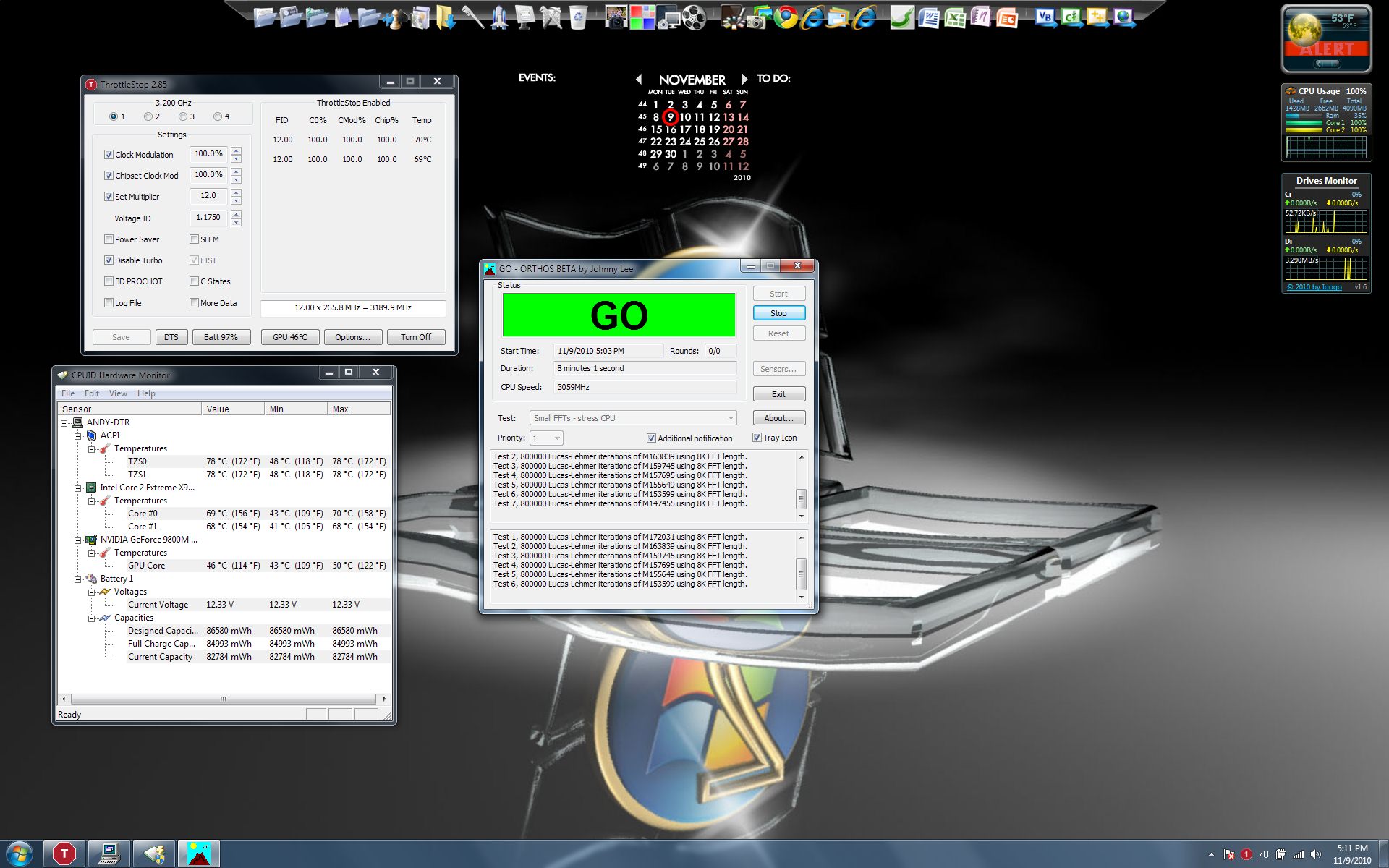Image resolution: width=1389 pixels, height=868 pixels.
Task: Open Google Chrome from the top dock
Action: 786,17
